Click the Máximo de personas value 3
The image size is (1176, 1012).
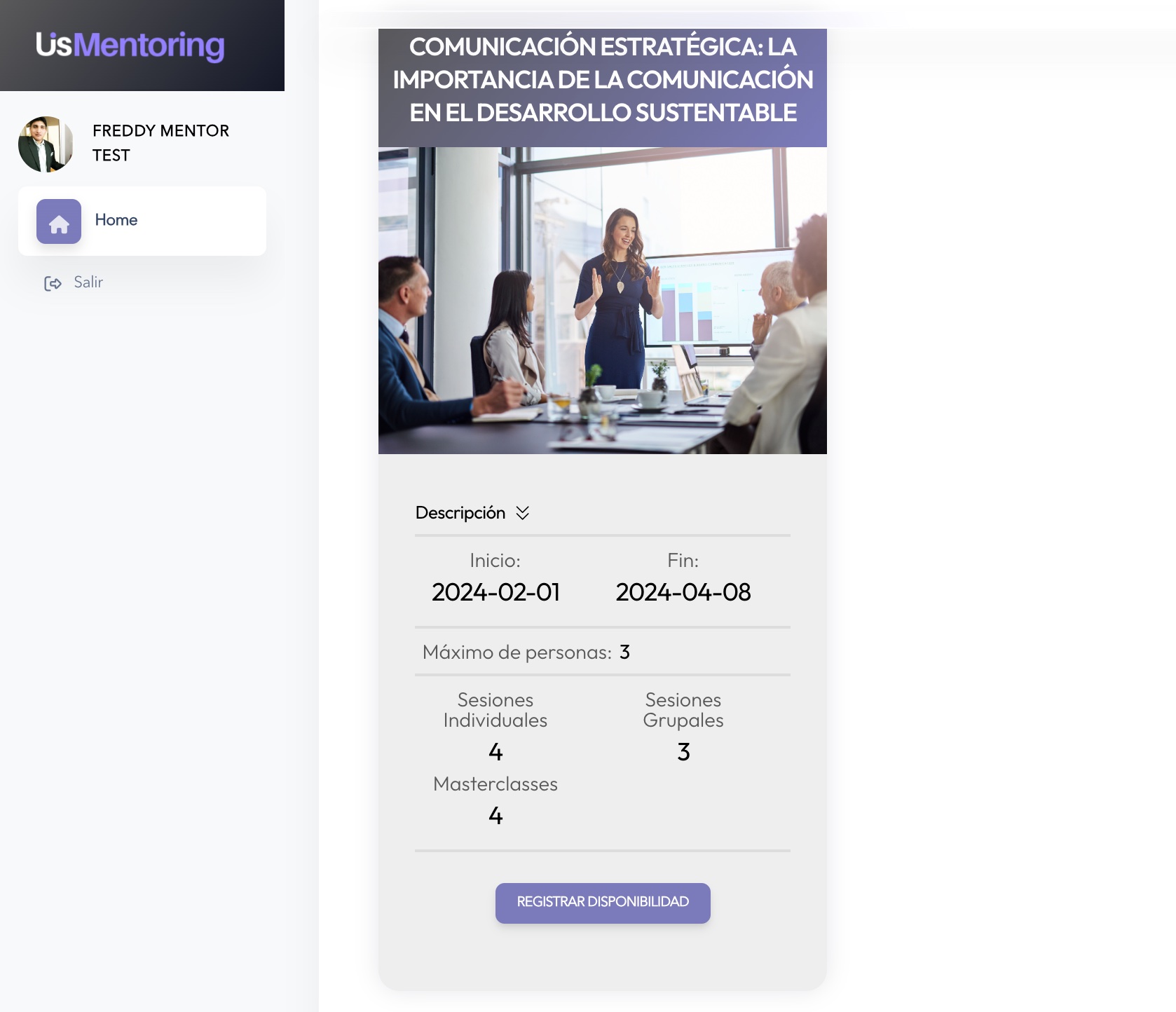624,652
